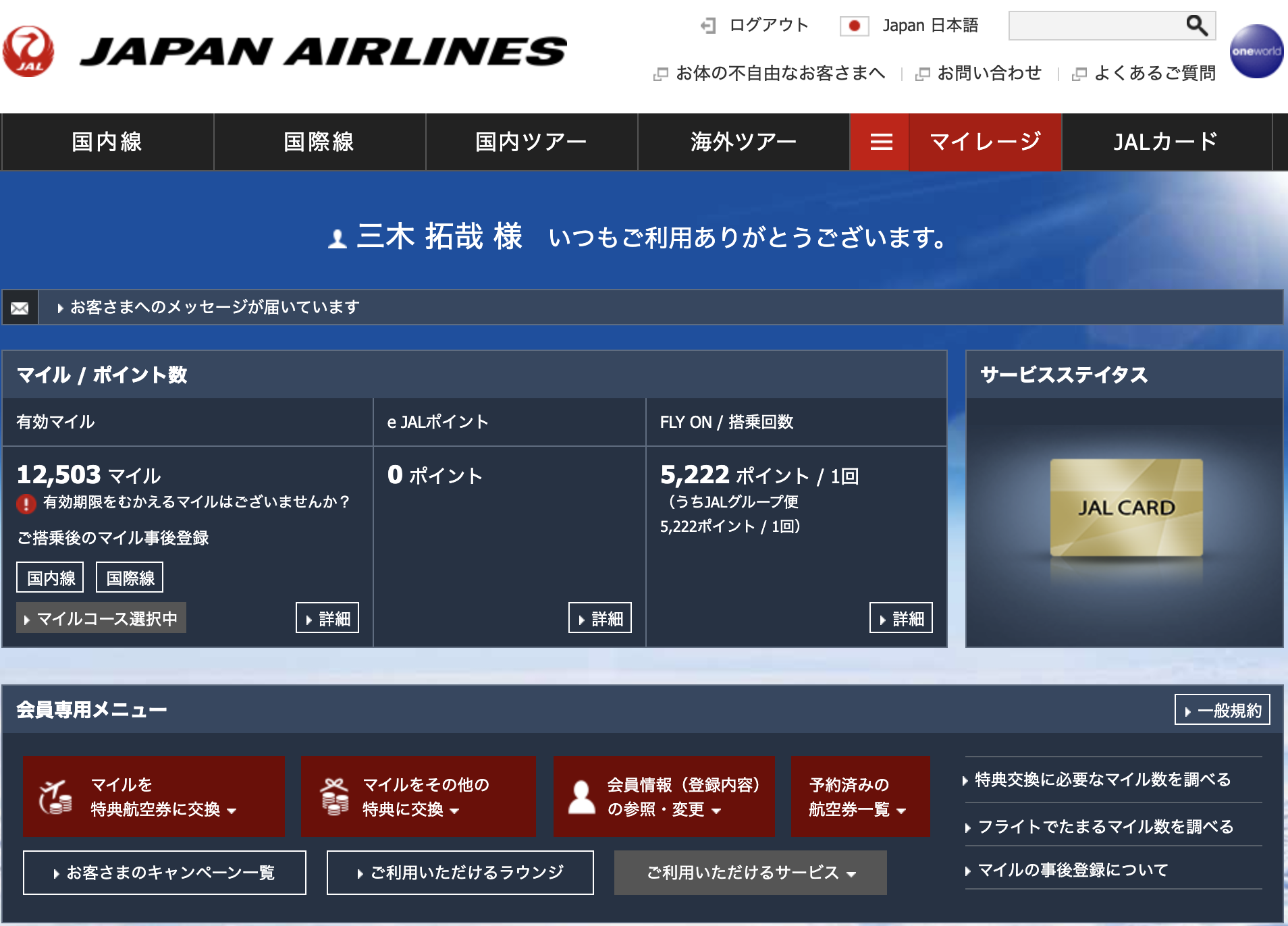1288x926 pixels.
Task: Click the user icon beside 三木 拓哉
Action: (338, 238)
